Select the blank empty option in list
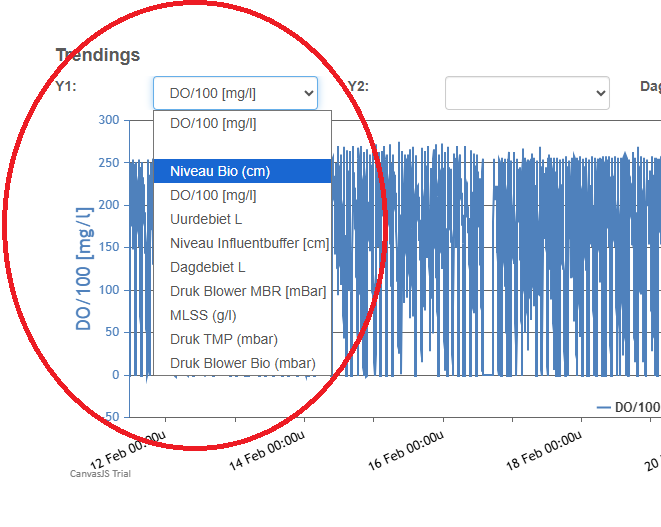 pos(241,147)
